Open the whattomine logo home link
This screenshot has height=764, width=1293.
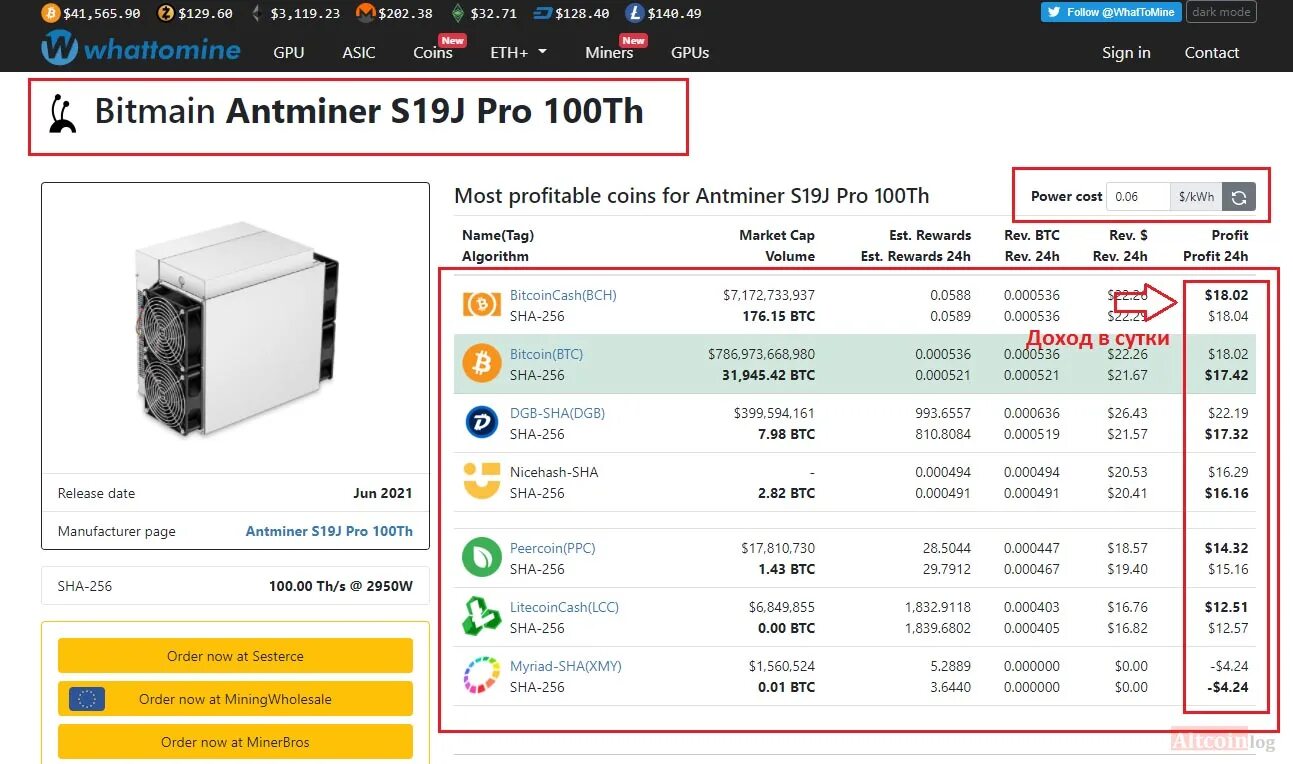pos(141,48)
